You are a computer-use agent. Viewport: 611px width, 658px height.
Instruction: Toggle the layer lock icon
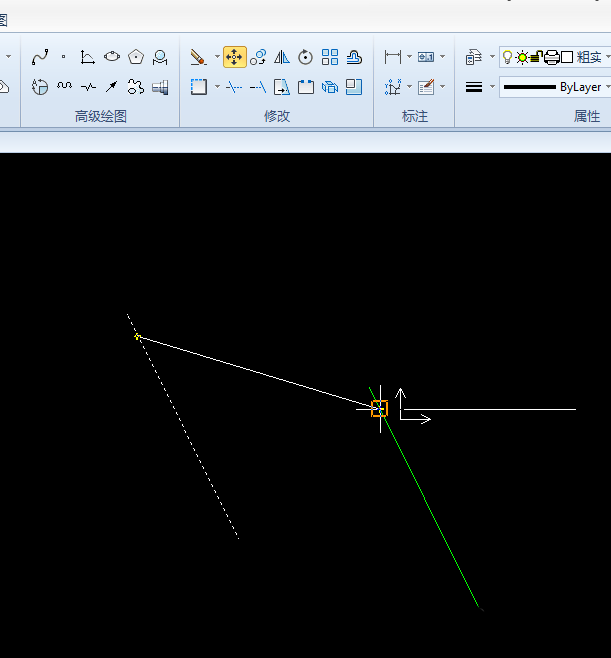(x=536, y=57)
